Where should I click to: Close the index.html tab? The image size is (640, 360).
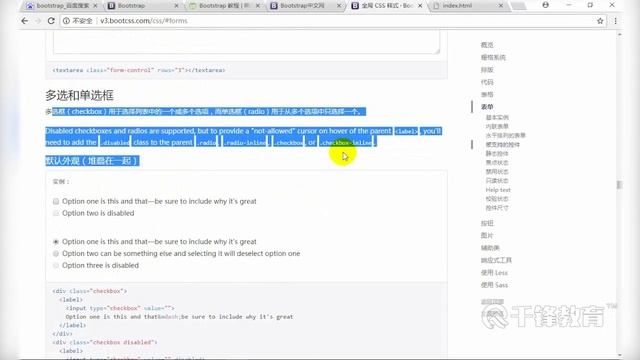point(501,6)
